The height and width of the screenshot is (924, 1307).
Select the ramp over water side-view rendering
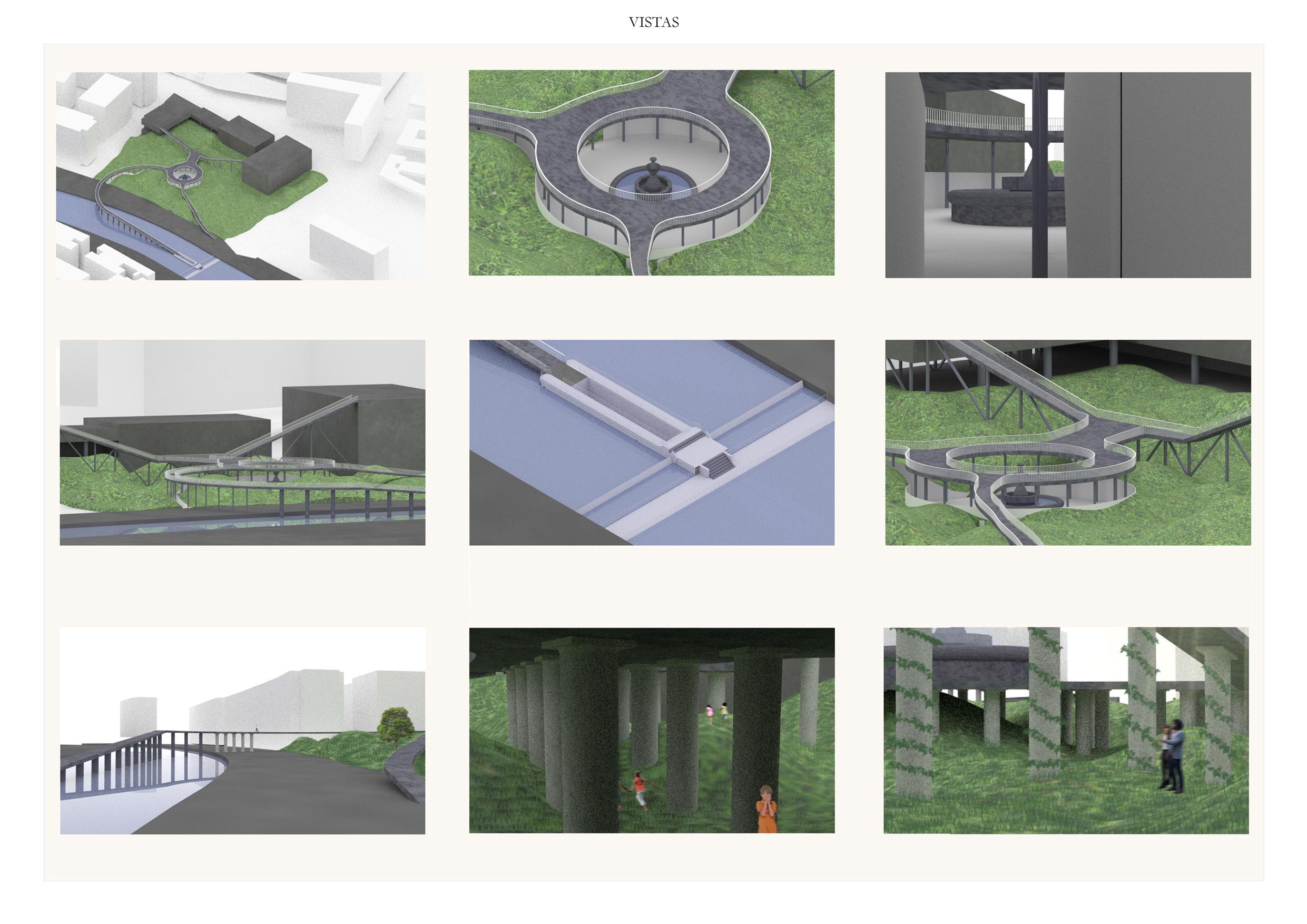tap(242, 443)
